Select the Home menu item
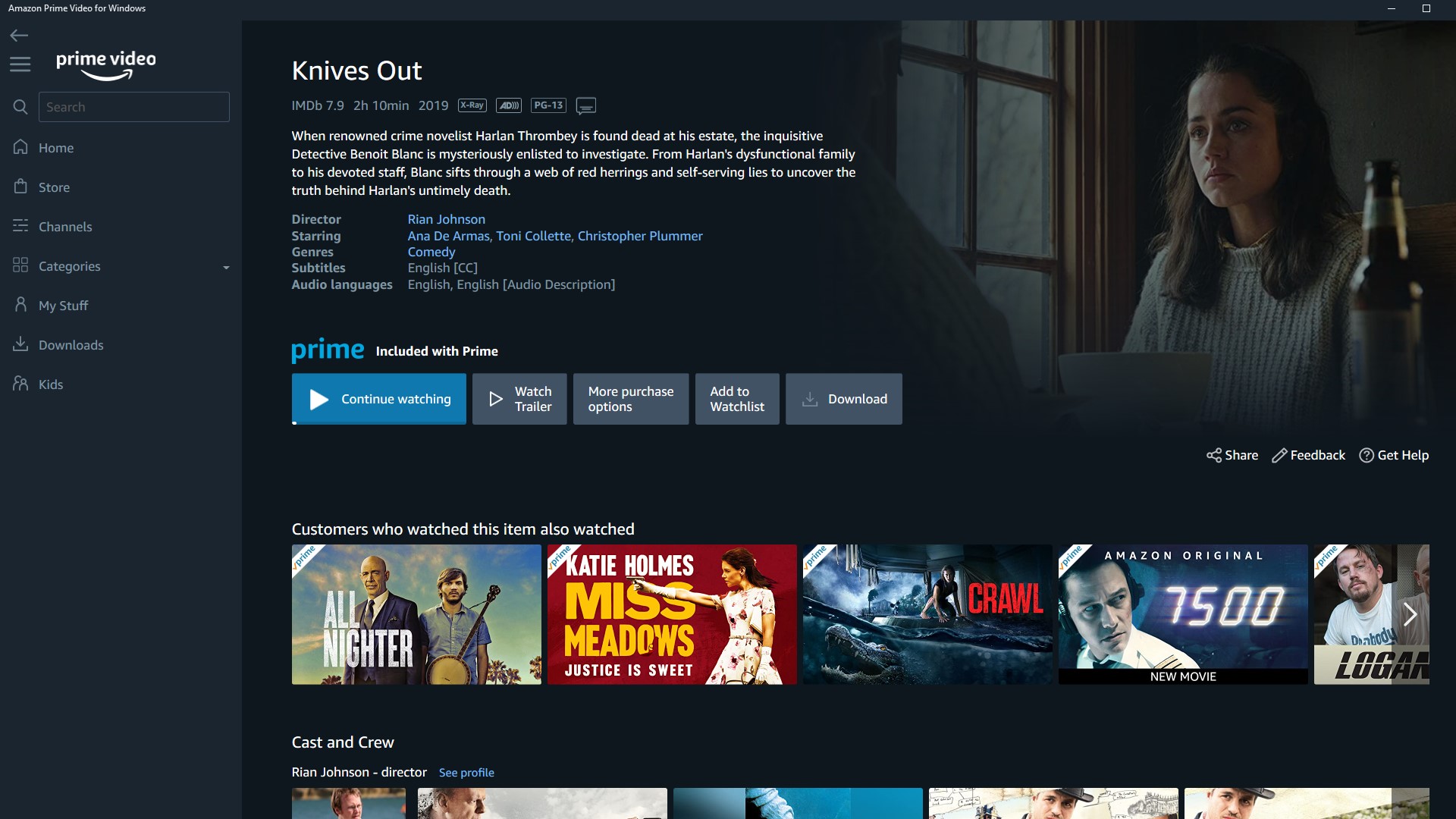The width and height of the screenshot is (1456, 819). [x=56, y=147]
